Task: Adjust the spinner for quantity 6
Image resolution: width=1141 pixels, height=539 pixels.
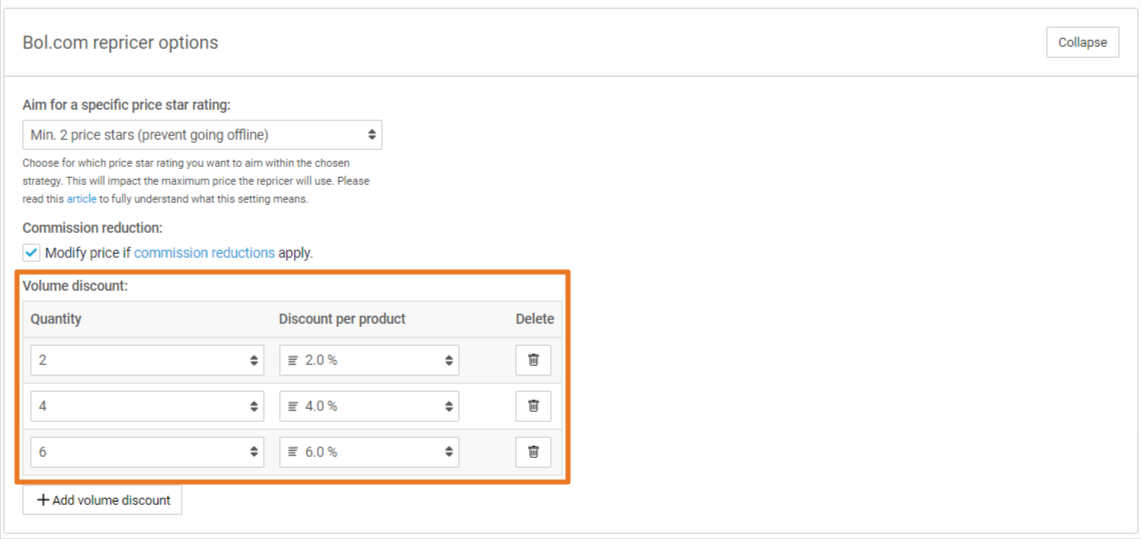Action: pos(254,452)
